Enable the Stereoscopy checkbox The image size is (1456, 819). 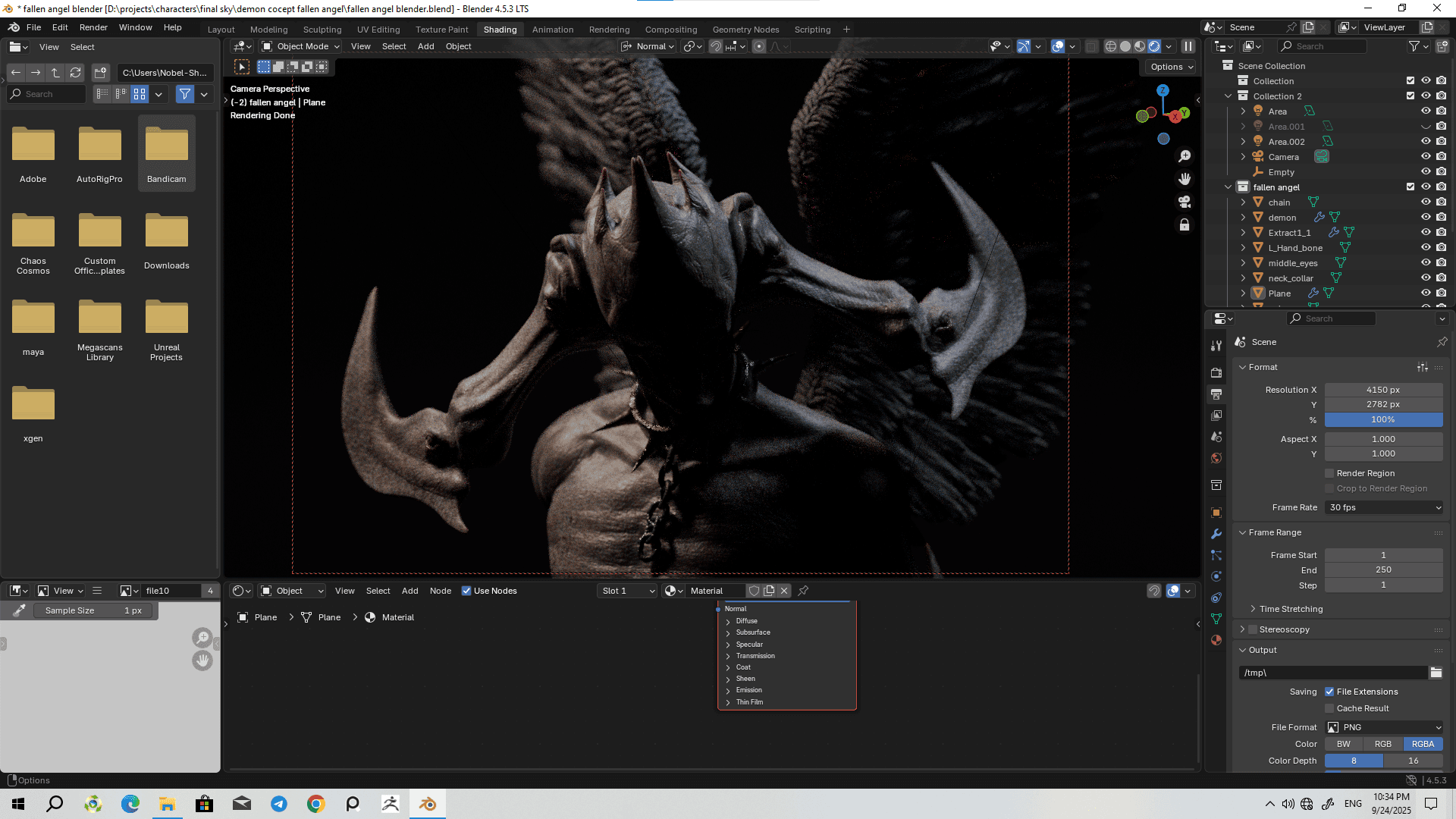tap(1253, 629)
